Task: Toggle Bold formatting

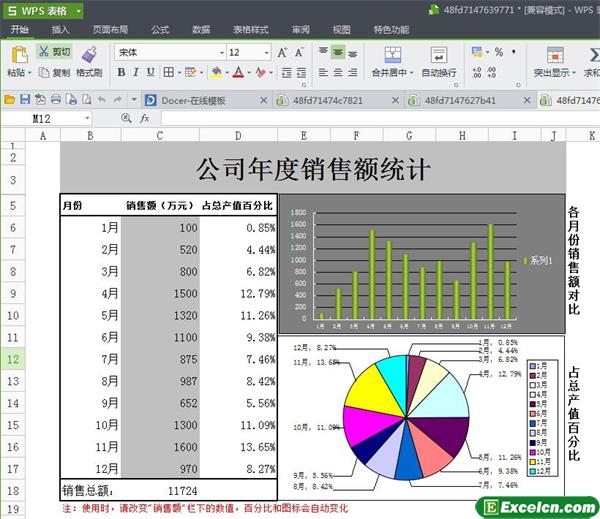Action: click(x=121, y=72)
